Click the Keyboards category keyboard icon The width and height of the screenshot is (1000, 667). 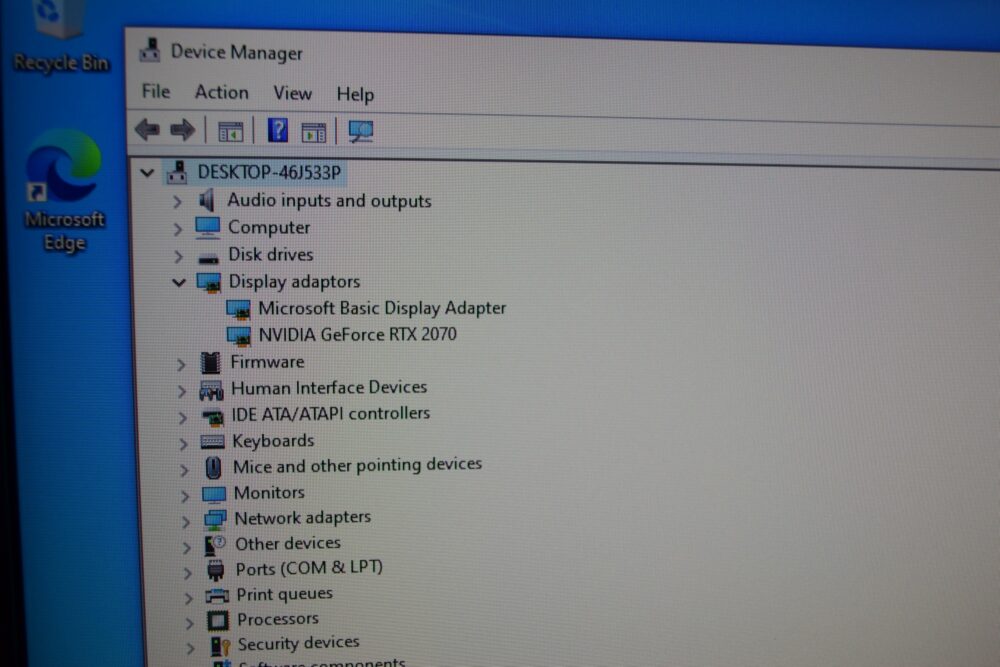click(x=212, y=441)
